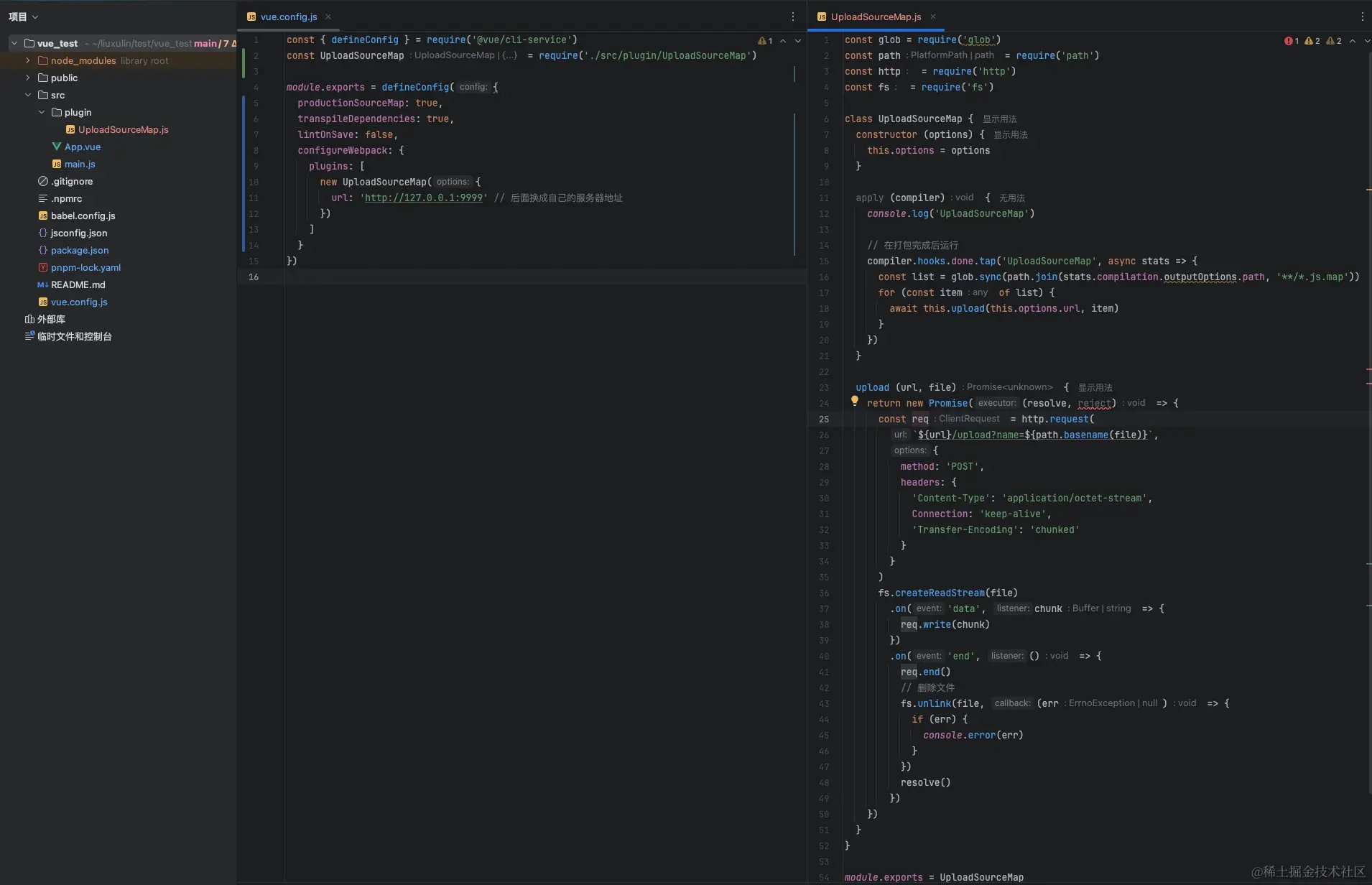This screenshot has height=885, width=1372.
Task: Go to previous problem in vue.config.js
Action: [783, 41]
